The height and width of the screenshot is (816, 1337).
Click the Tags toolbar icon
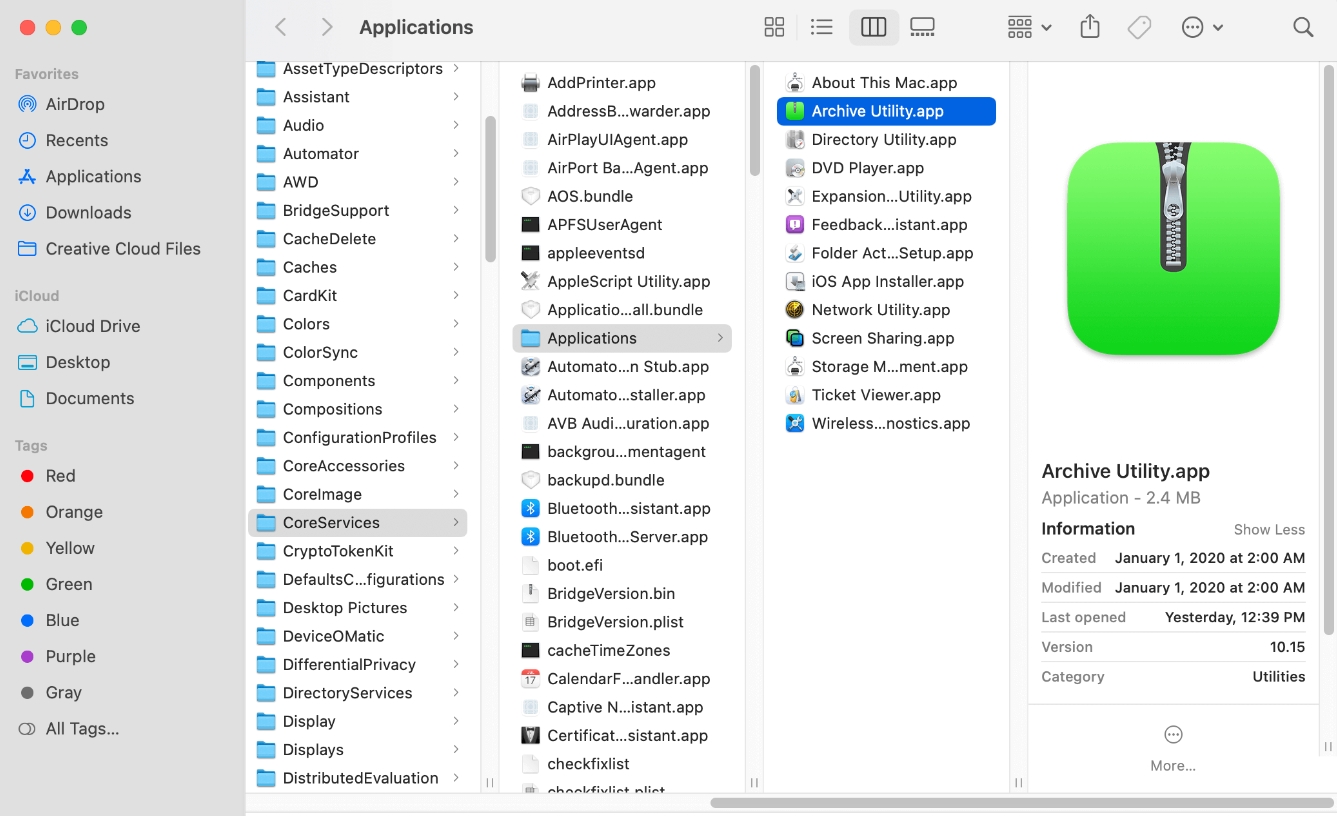(1139, 27)
